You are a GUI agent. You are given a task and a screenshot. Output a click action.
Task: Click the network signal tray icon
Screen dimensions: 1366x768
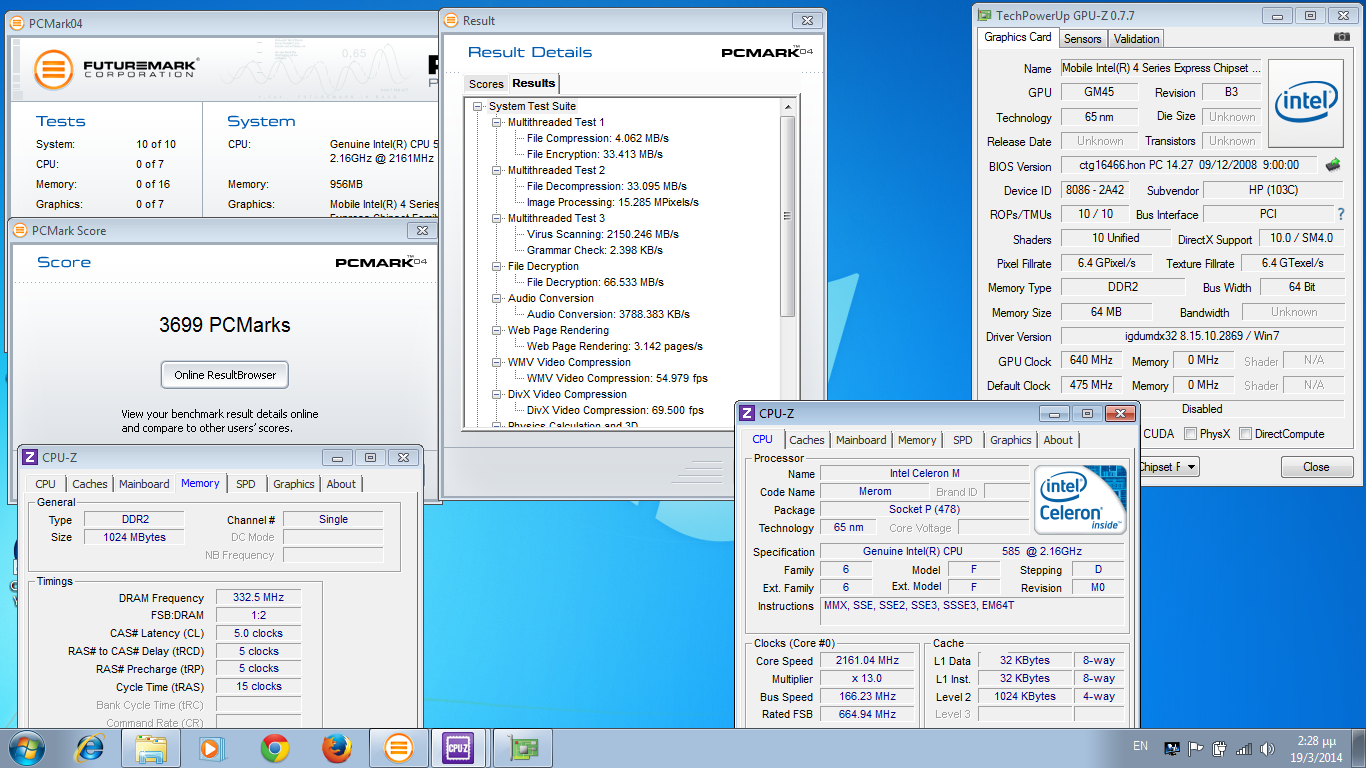click(x=1244, y=748)
